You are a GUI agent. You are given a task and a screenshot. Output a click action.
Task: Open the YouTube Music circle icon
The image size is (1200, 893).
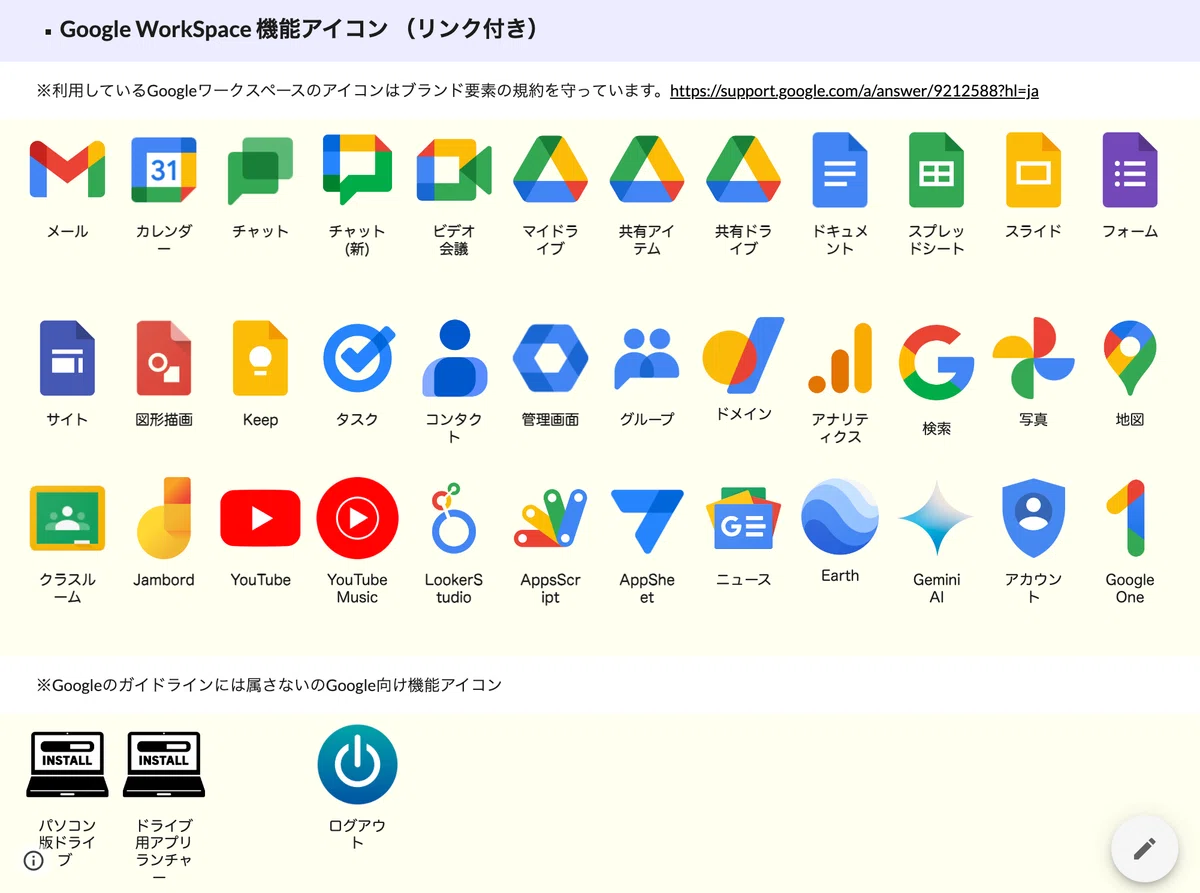357,518
